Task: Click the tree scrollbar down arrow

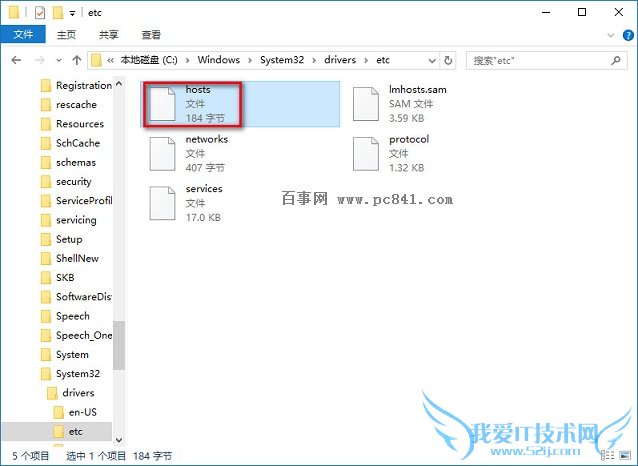Action: click(119, 440)
